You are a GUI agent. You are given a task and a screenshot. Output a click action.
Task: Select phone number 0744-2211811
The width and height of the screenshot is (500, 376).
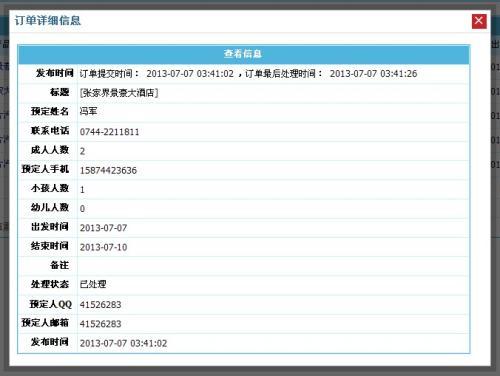pyautogui.click(x=109, y=132)
